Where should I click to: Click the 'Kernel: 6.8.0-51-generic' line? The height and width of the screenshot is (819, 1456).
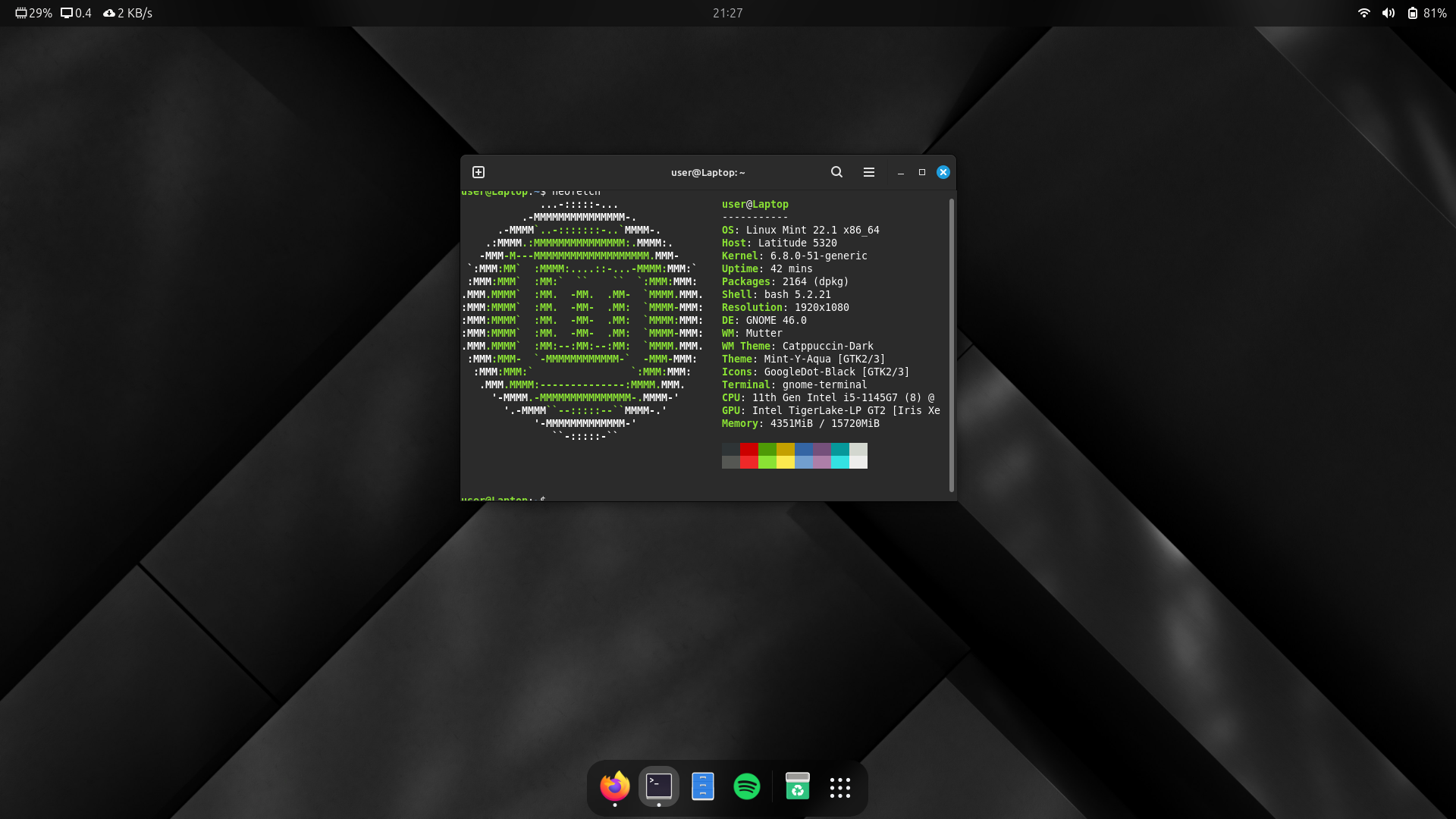[x=794, y=256]
